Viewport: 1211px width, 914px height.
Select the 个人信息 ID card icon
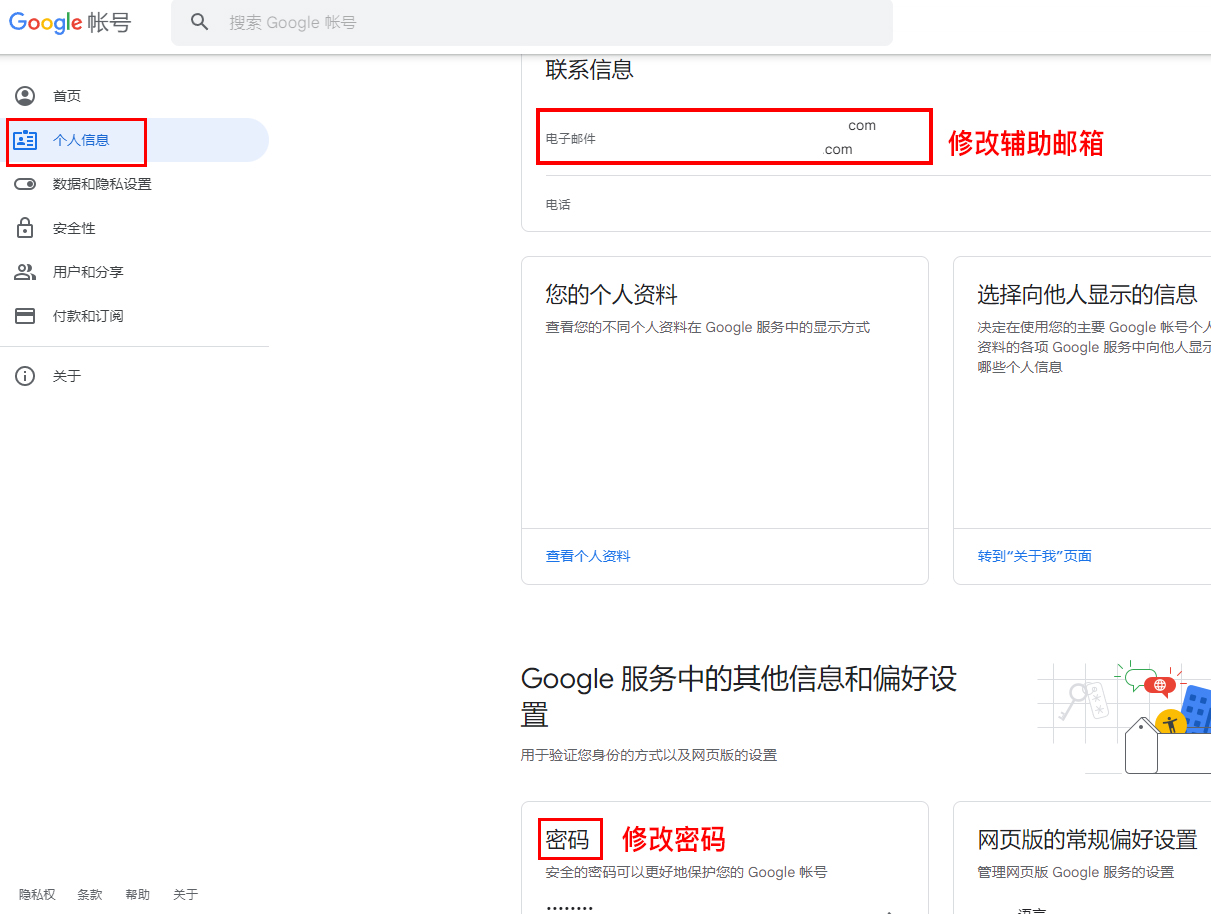25,140
